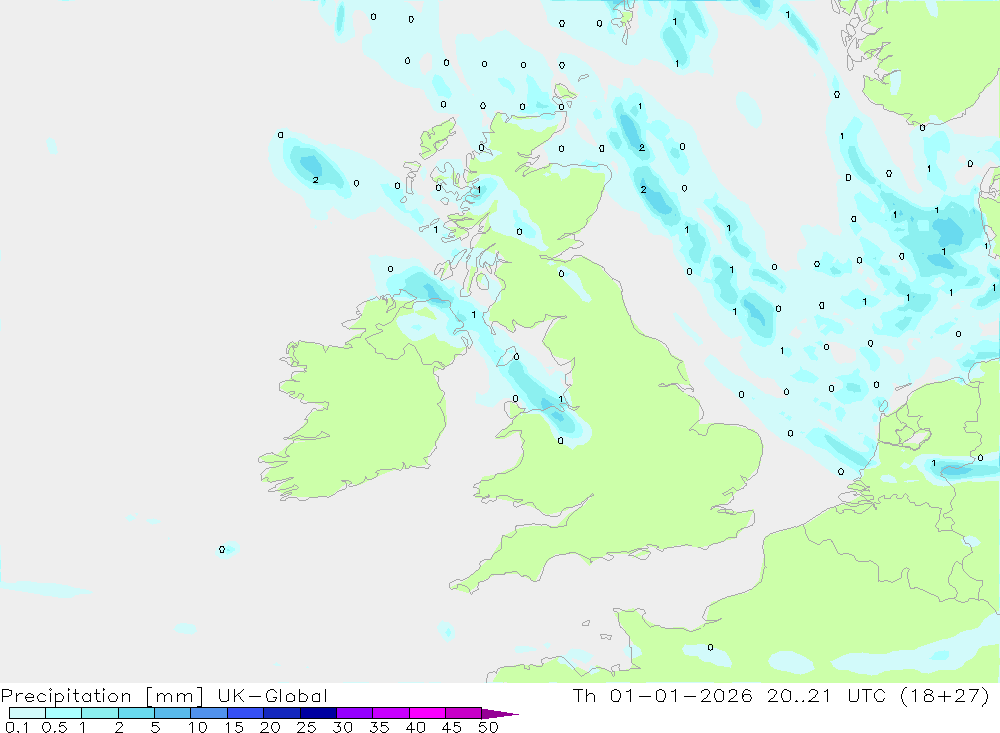Click the '0.1' legend scale value
1000x733 pixels.
tap(18, 727)
